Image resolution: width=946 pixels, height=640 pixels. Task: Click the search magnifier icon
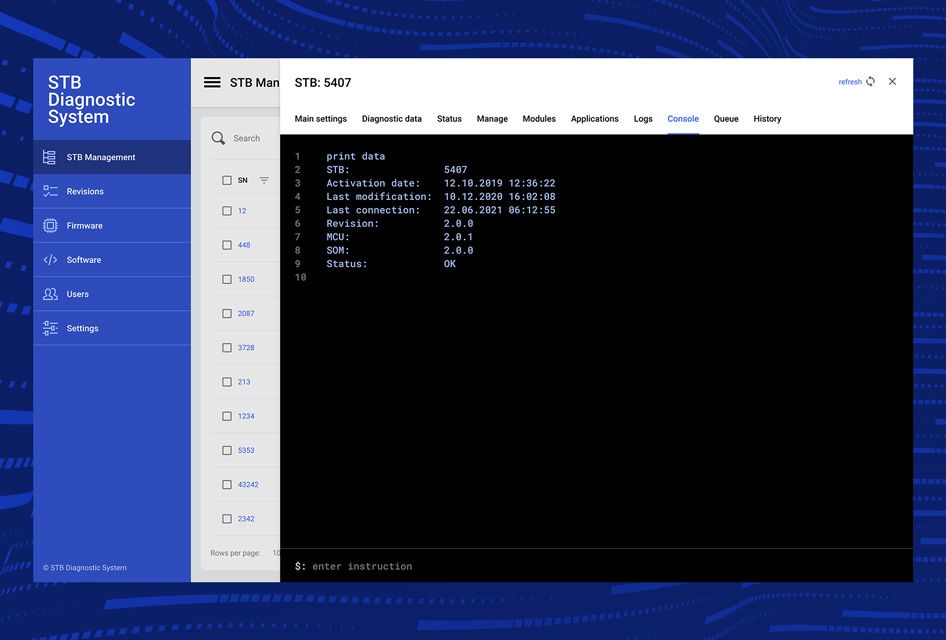point(218,138)
